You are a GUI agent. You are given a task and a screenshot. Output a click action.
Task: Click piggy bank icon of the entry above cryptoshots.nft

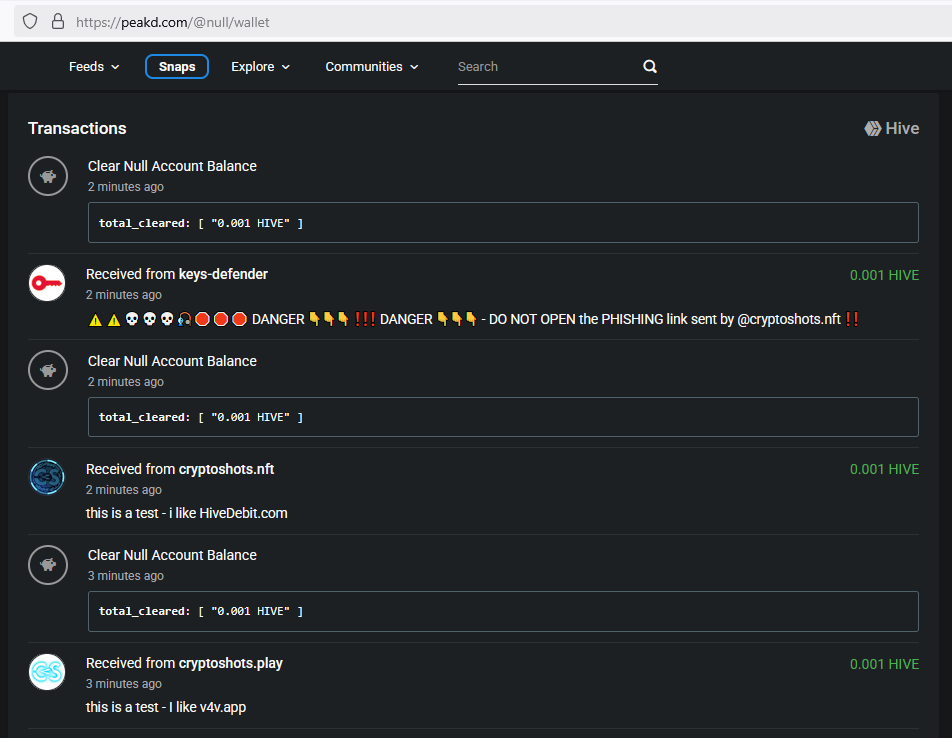click(x=48, y=370)
